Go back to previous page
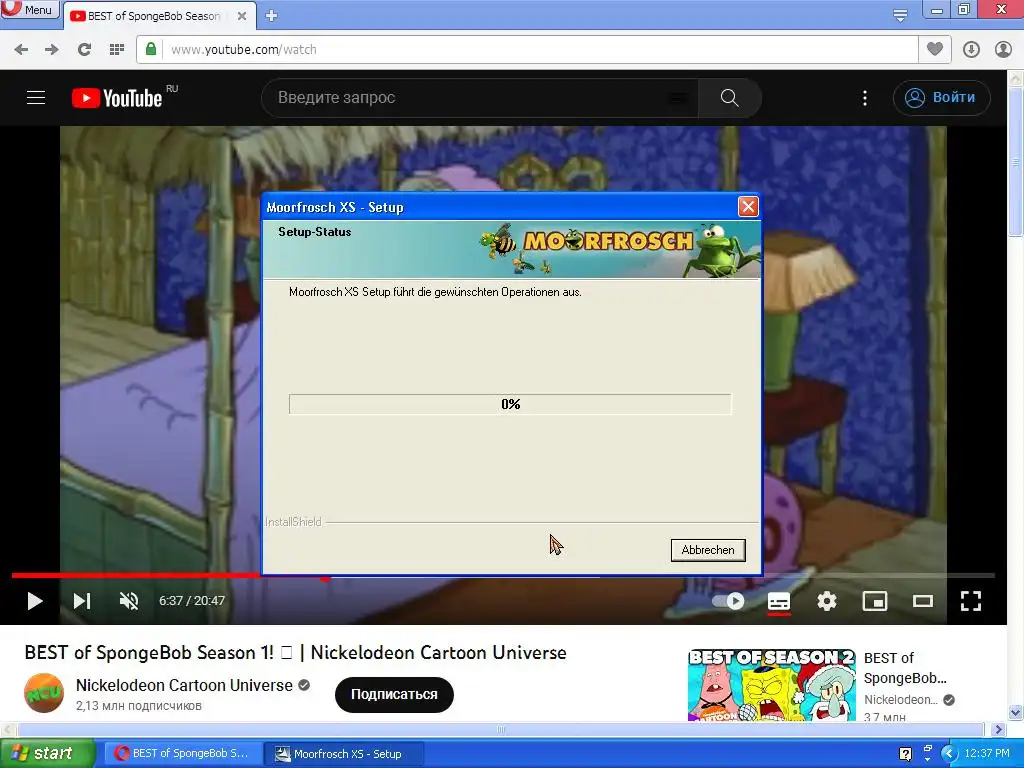1024x768 pixels. (21, 50)
